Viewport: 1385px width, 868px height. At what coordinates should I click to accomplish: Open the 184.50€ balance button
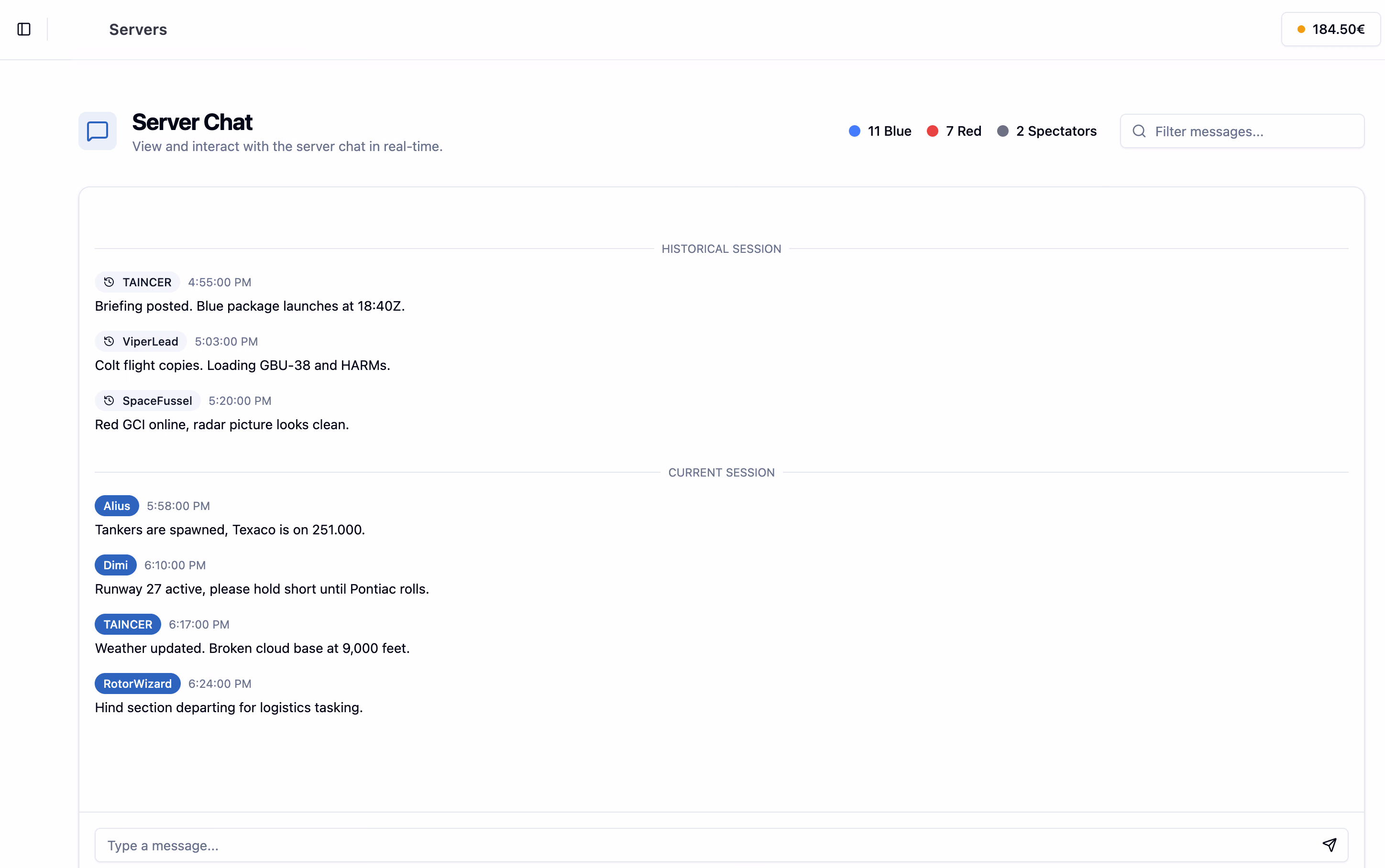[1330, 29]
